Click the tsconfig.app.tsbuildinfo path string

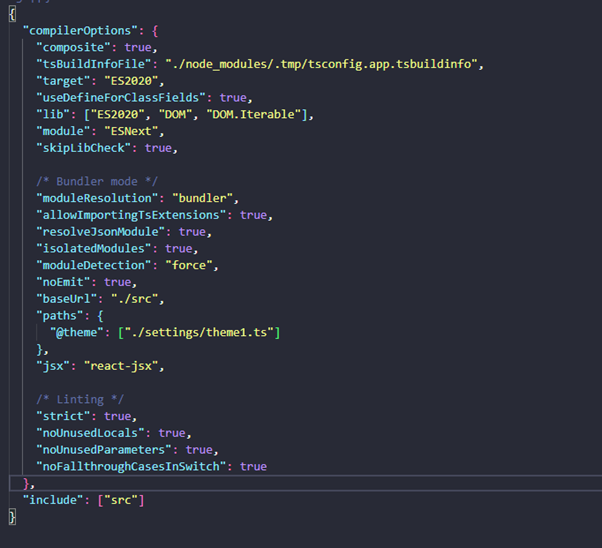click(x=322, y=64)
